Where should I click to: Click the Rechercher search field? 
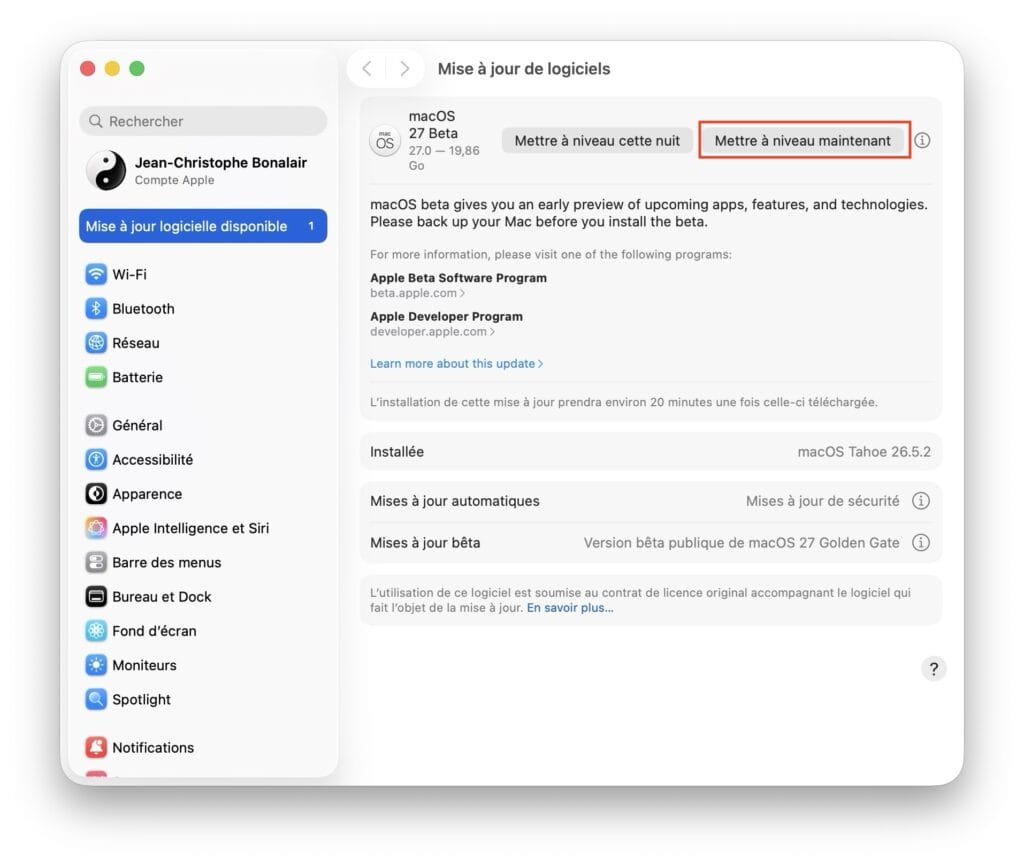(x=203, y=121)
